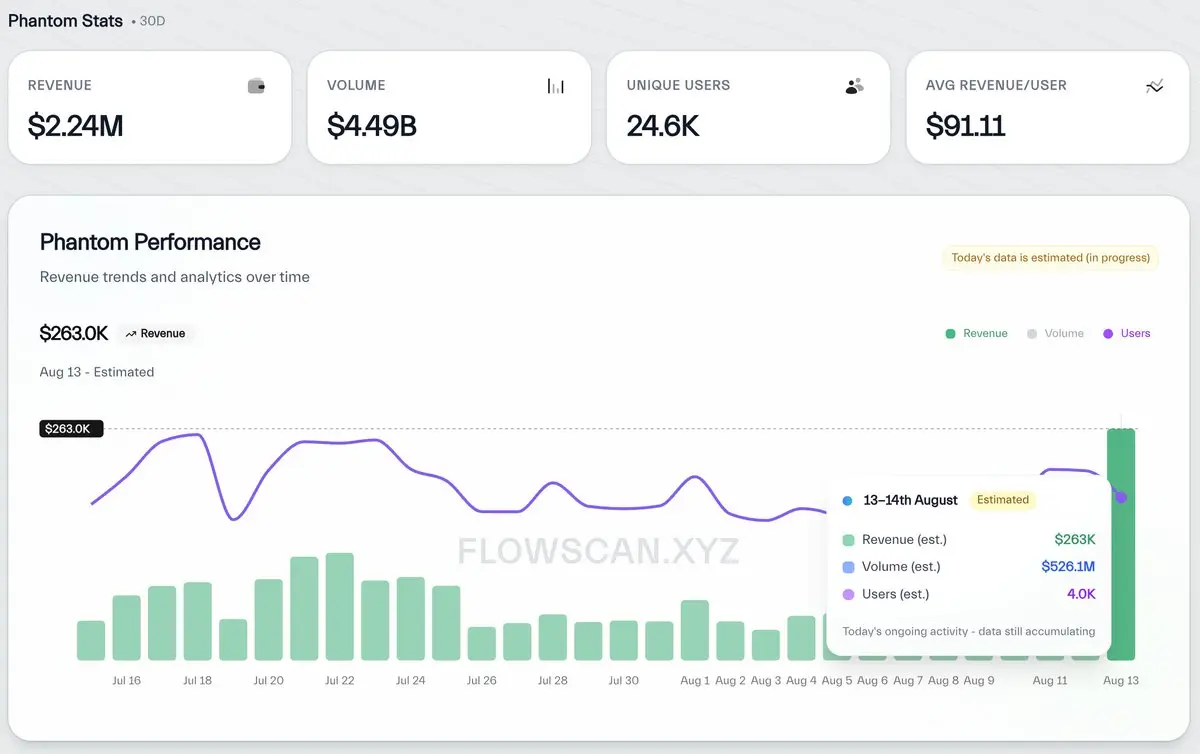Click the wallet icon on Revenue card
This screenshot has width=1200, height=754.
point(256,86)
